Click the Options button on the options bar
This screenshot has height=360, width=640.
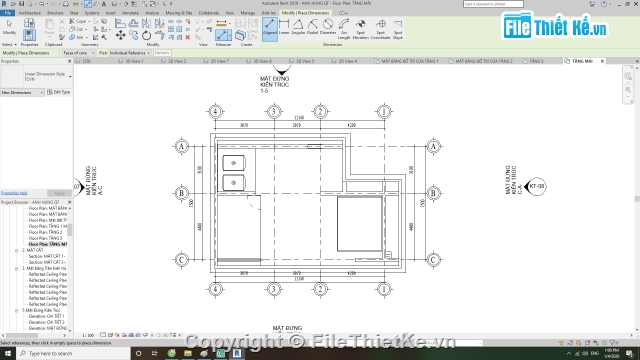(162, 53)
